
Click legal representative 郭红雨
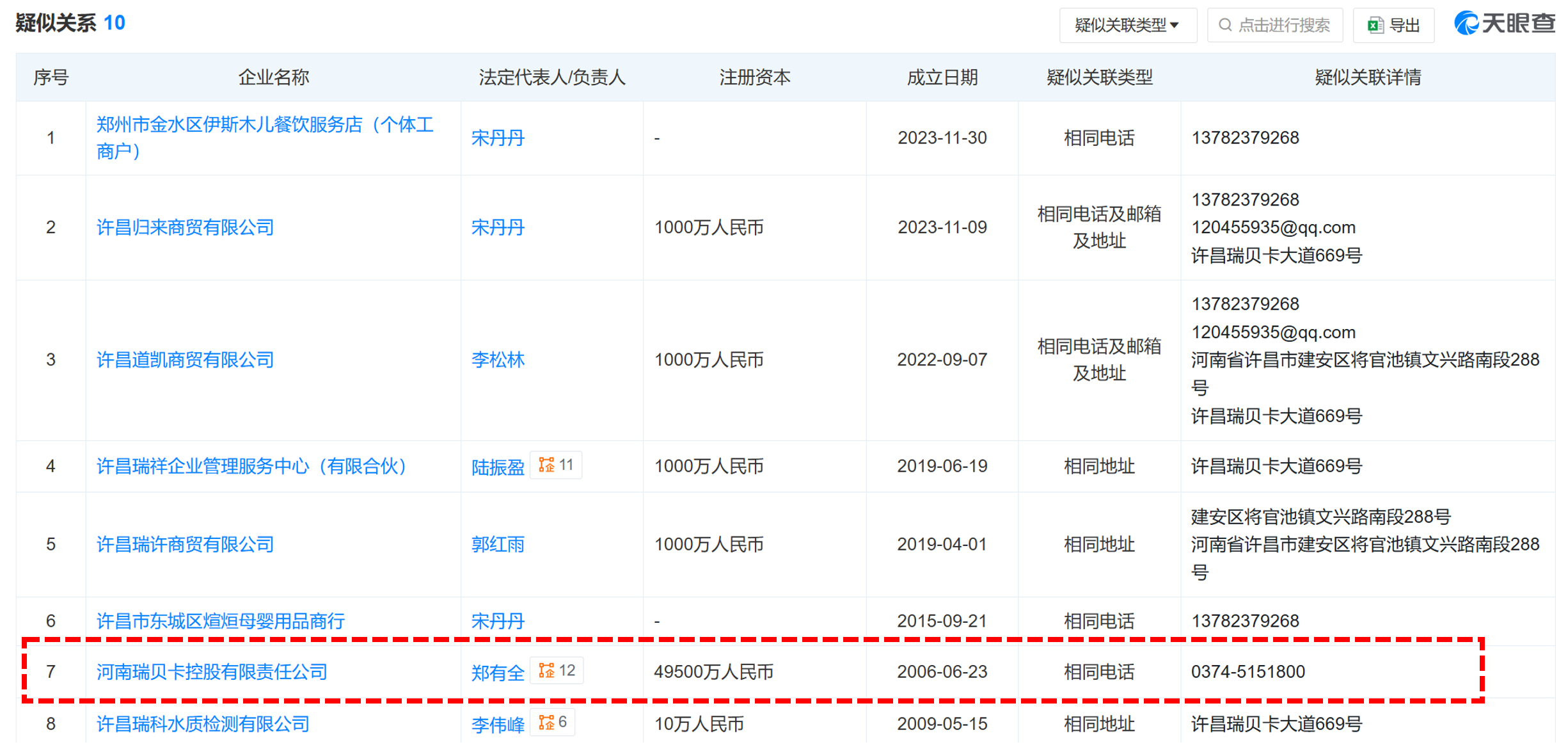point(497,544)
